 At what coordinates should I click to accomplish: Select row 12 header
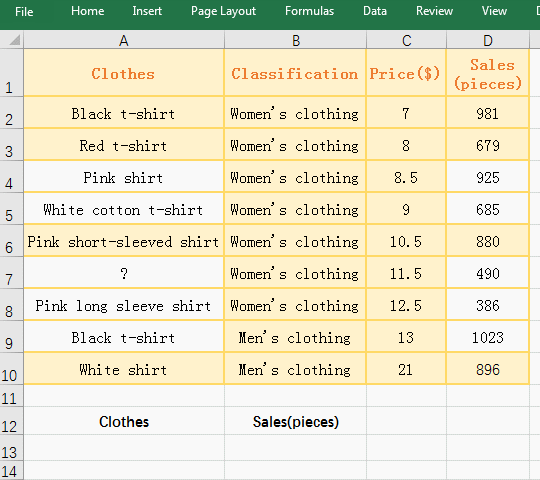[x=11, y=421]
